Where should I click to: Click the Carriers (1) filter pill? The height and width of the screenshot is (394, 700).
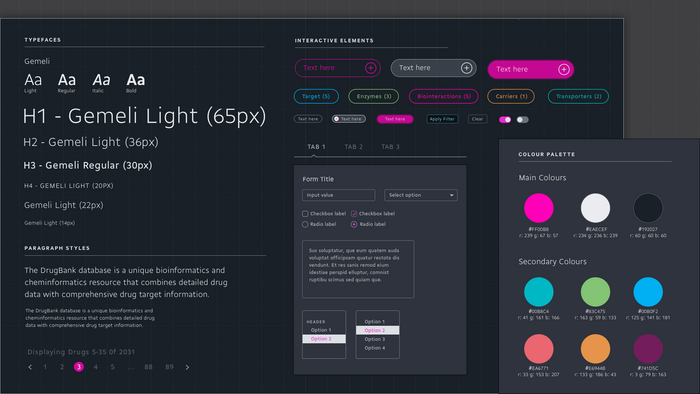coord(511,96)
